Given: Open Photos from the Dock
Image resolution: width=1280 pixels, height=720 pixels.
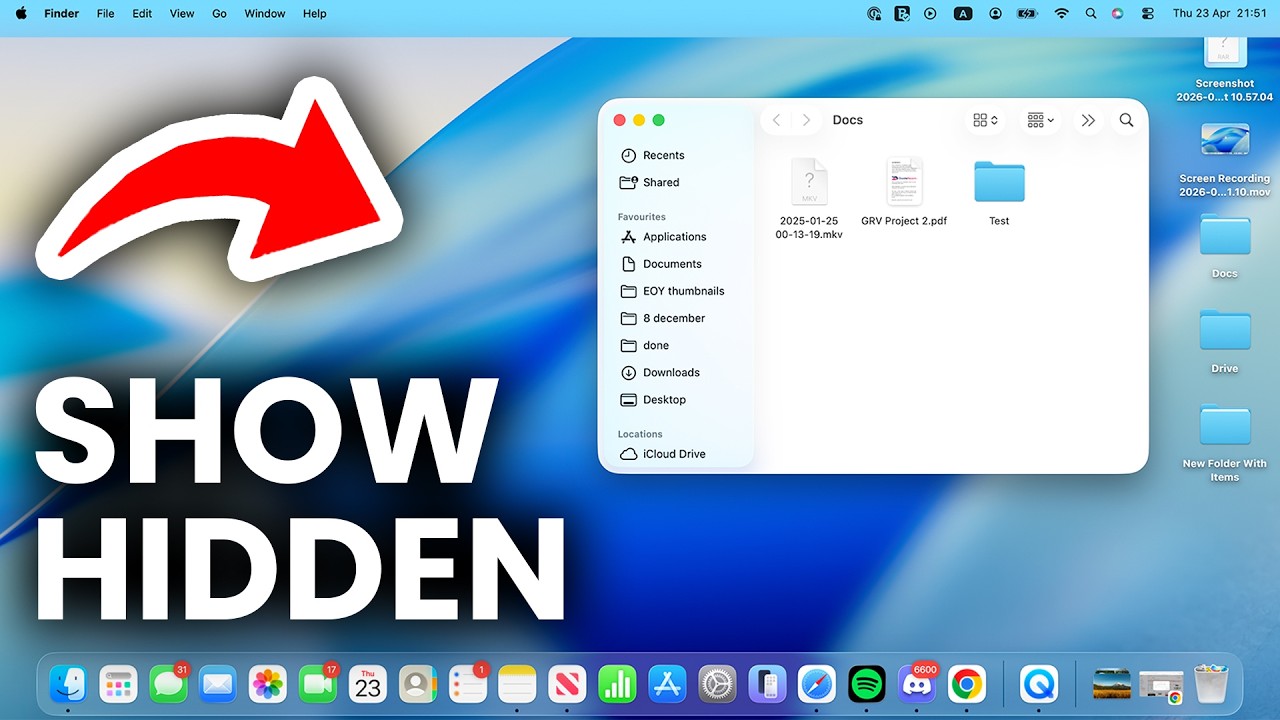Looking at the screenshot, I should click(268, 684).
